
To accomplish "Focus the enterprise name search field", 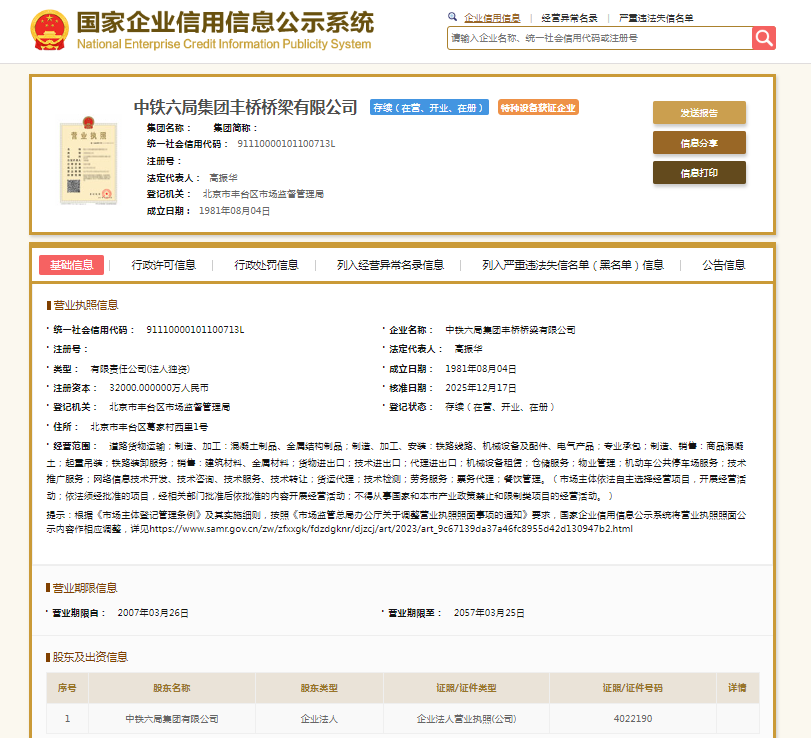I will [598, 38].
